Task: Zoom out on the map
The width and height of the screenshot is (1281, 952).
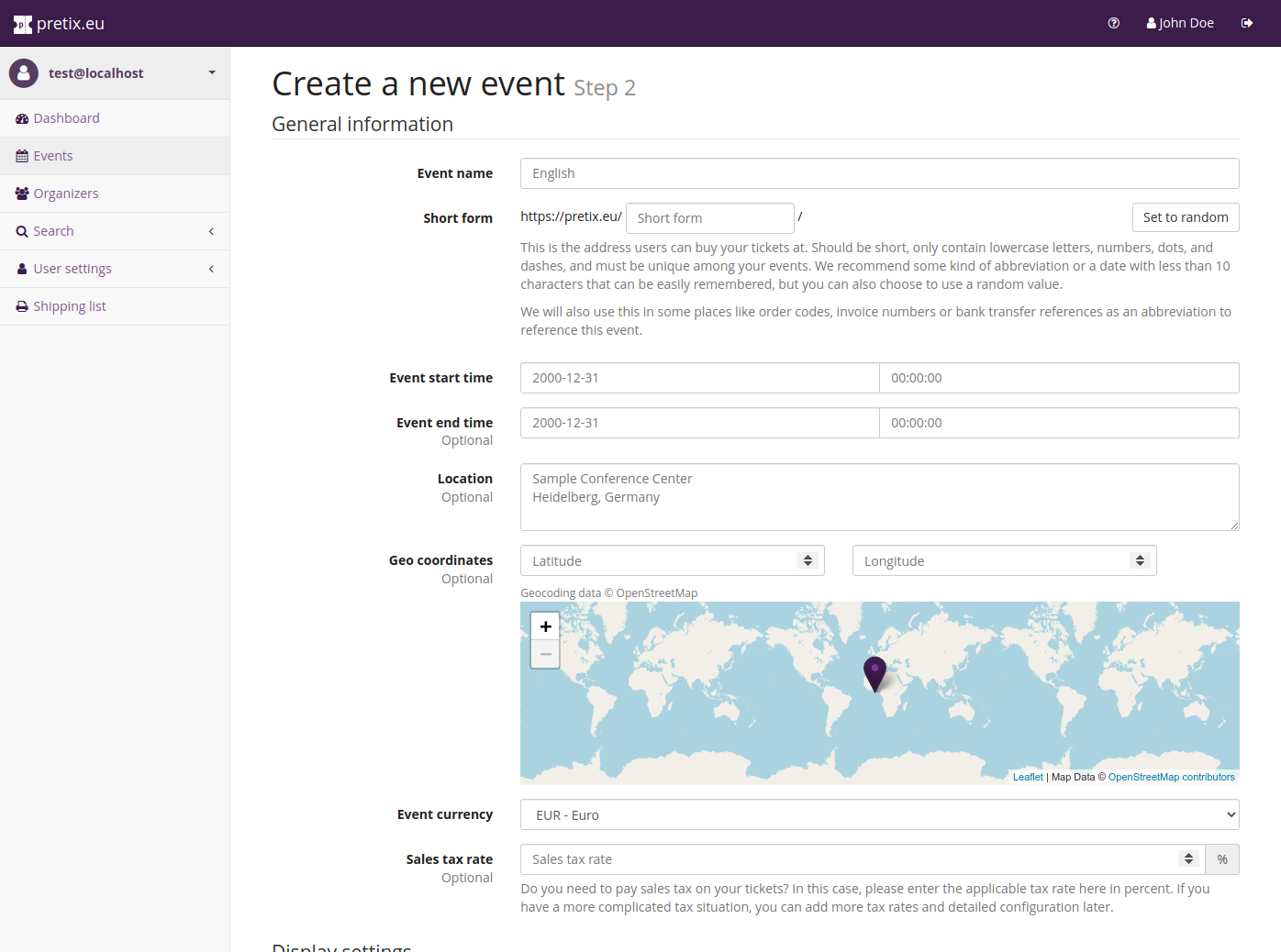Action: [545, 654]
